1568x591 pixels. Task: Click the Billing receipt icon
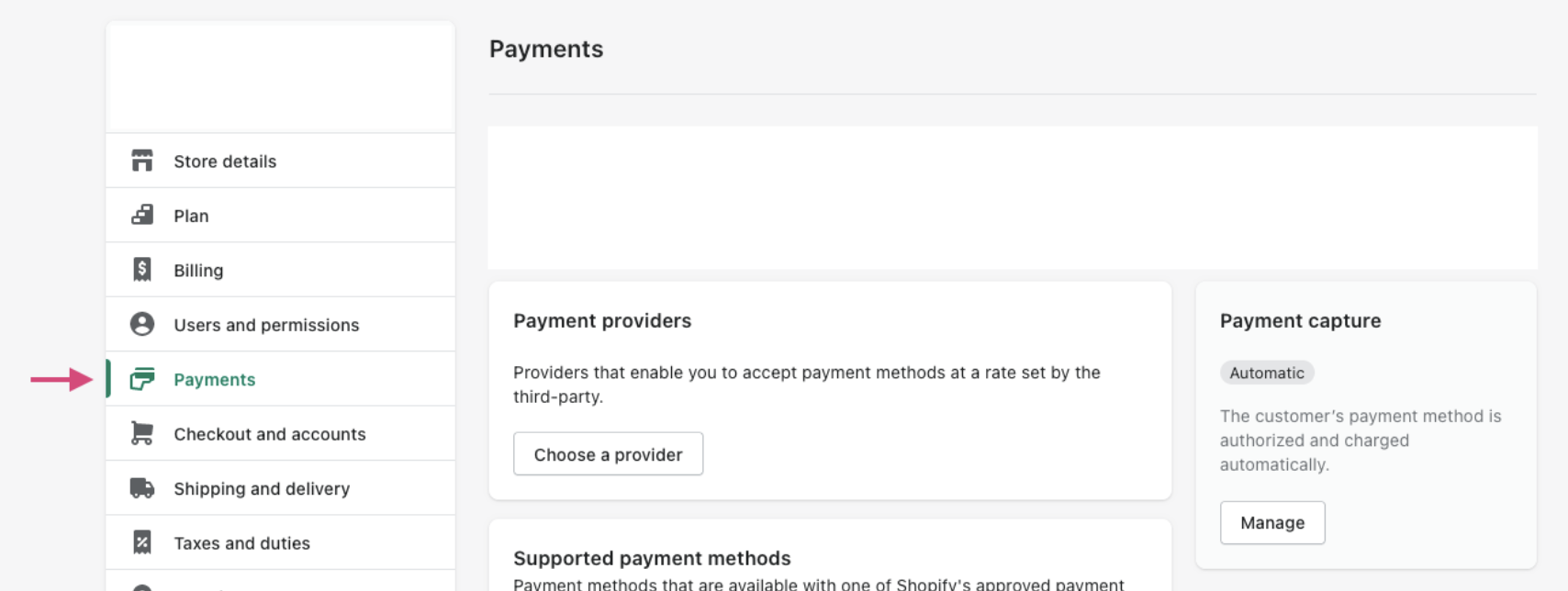142,270
